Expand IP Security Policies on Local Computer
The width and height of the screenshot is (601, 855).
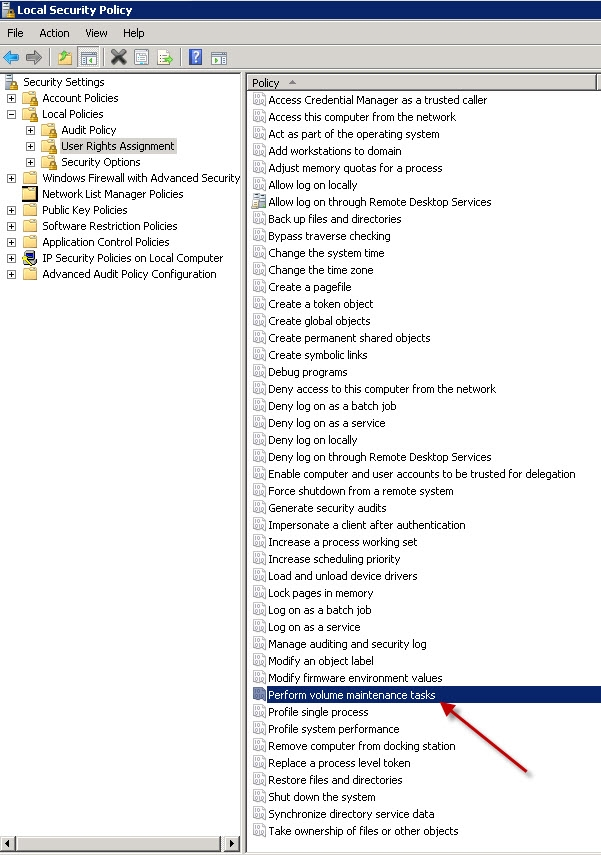(x=11, y=258)
